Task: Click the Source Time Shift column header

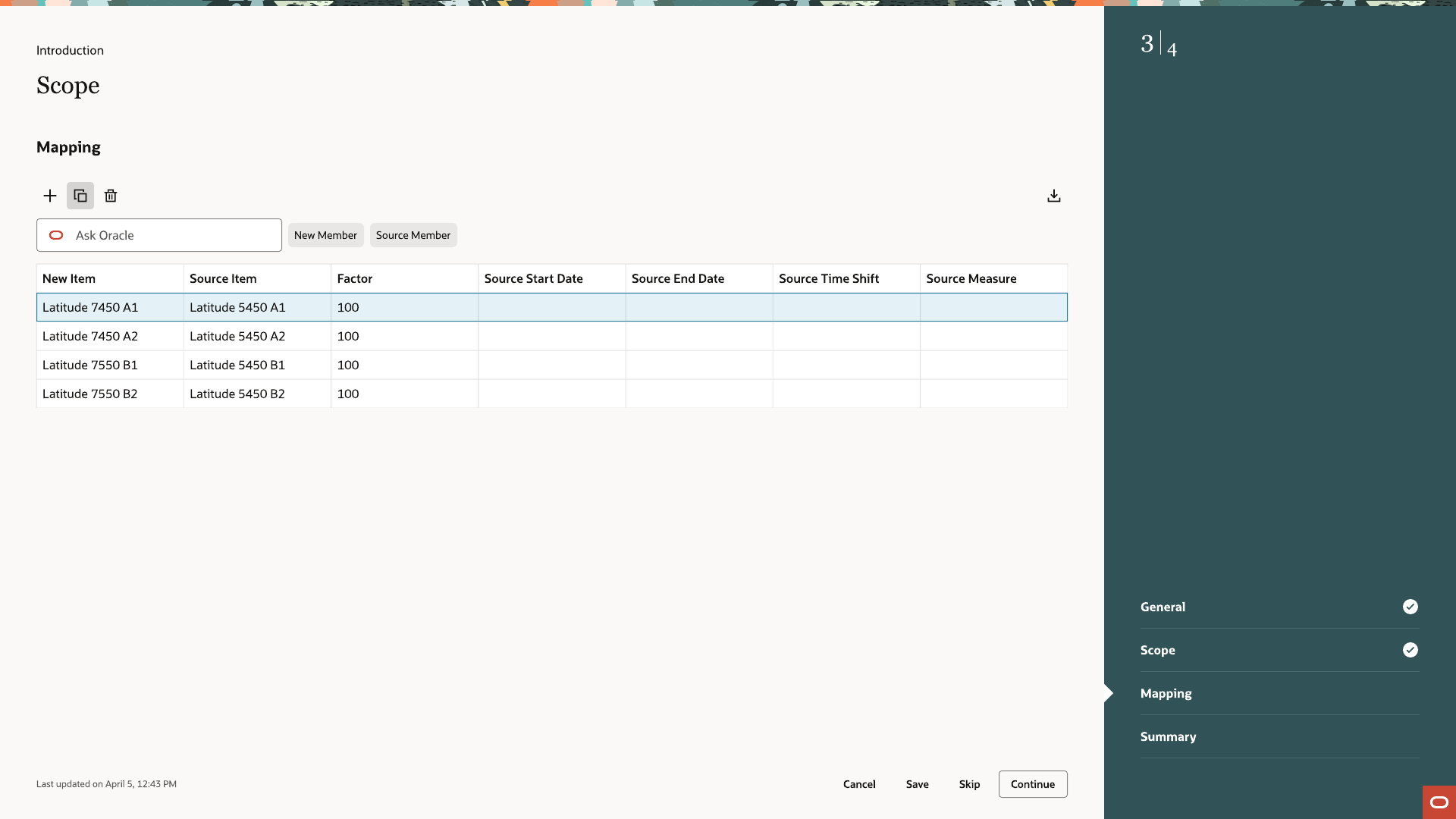Action: [846, 278]
